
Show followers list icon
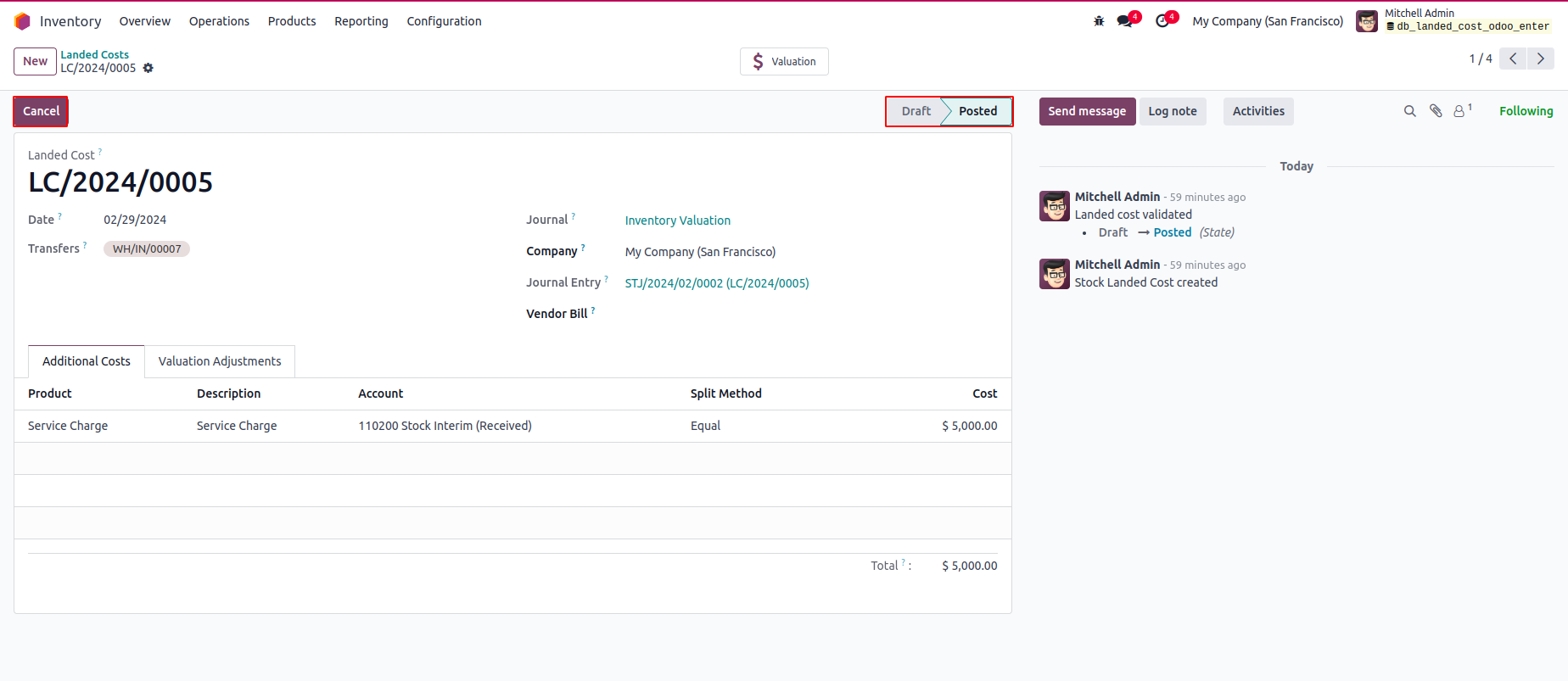pyautogui.click(x=1460, y=111)
